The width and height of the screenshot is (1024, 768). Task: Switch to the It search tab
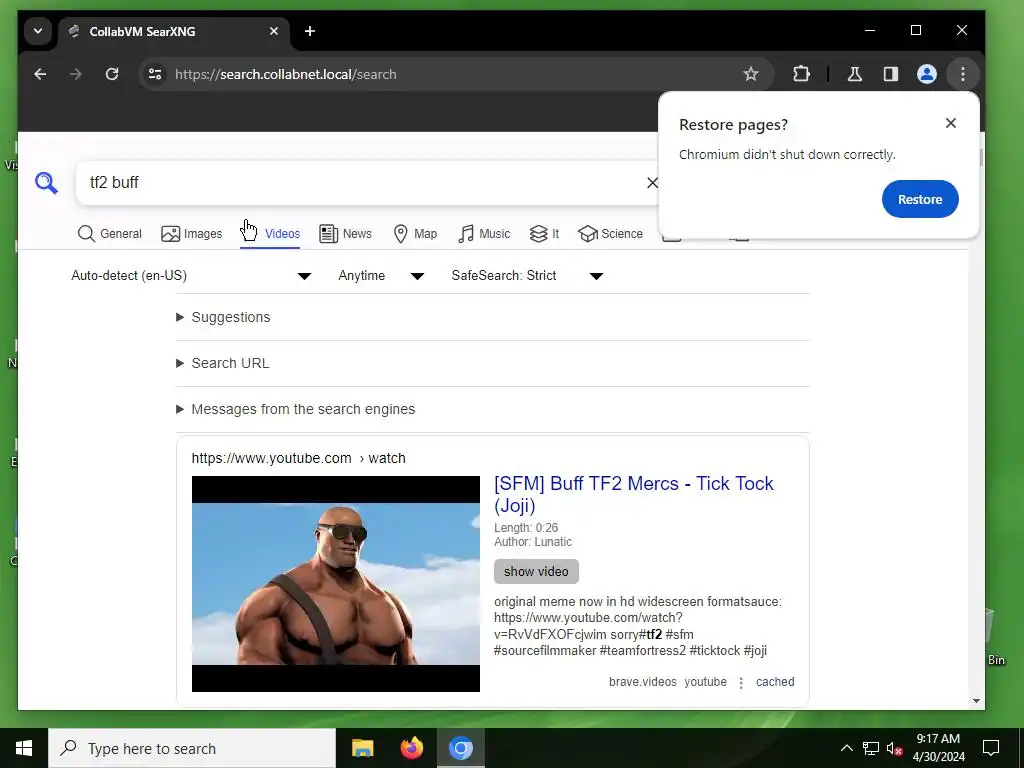(x=545, y=234)
